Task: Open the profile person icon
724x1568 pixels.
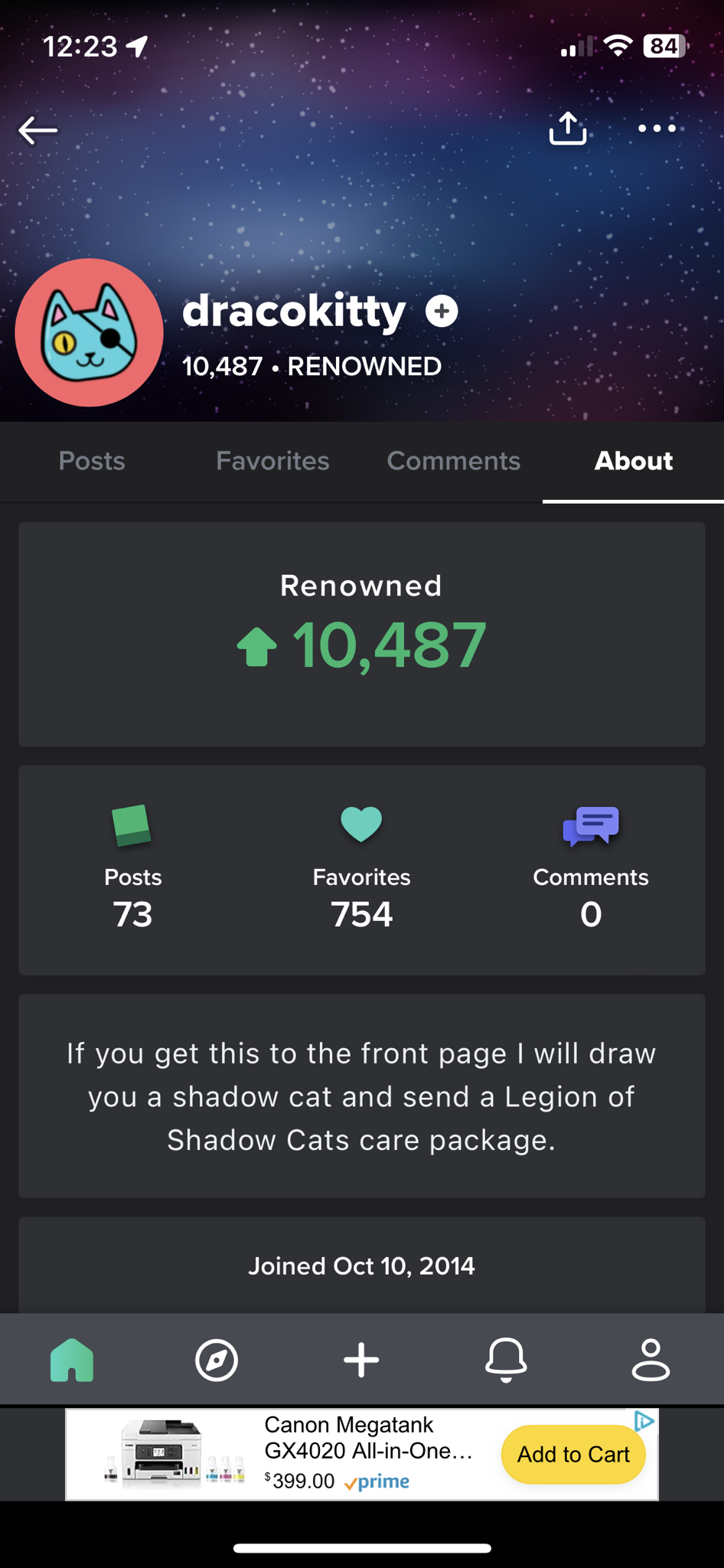Action: (x=651, y=1360)
